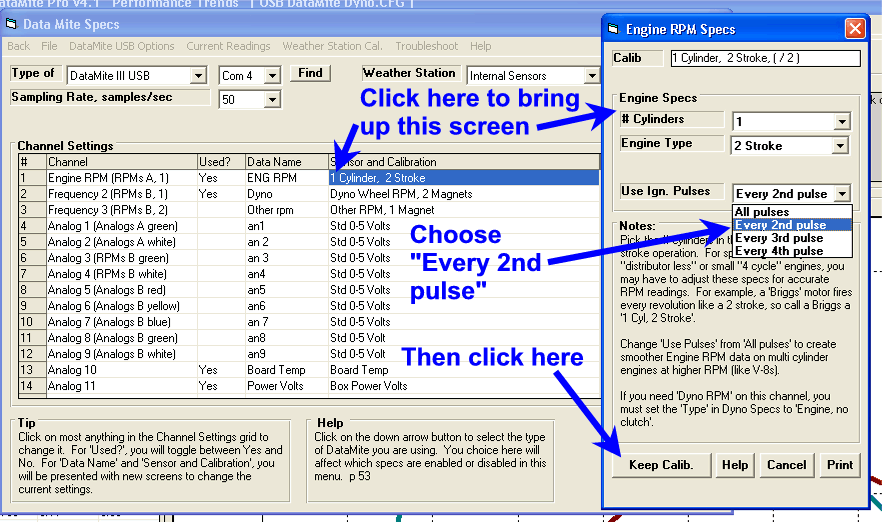
Task: Select All pulses from the list
Action: pyautogui.click(x=793, y=212)
